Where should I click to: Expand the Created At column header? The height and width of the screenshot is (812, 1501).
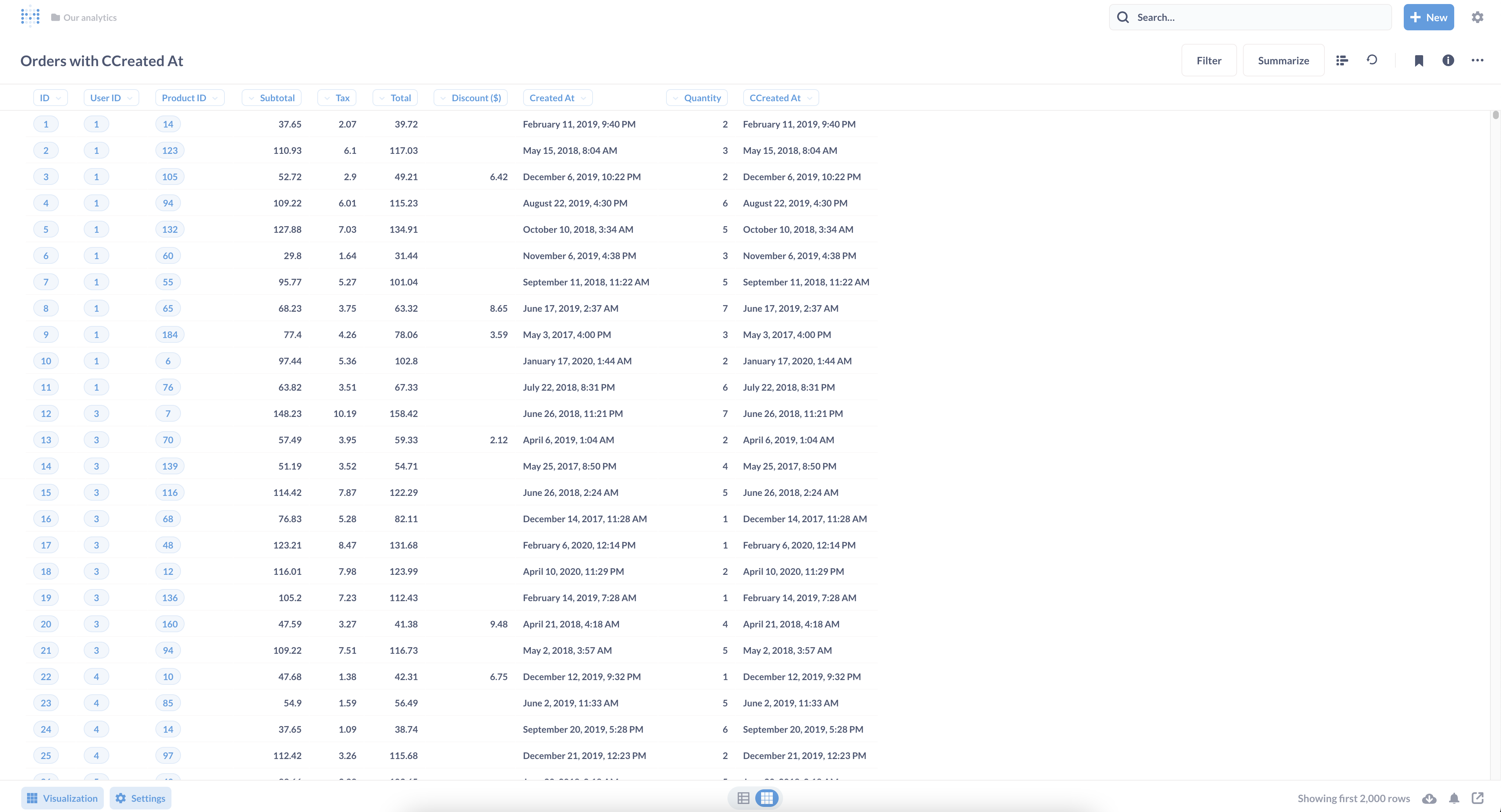(x=557, y=98)
